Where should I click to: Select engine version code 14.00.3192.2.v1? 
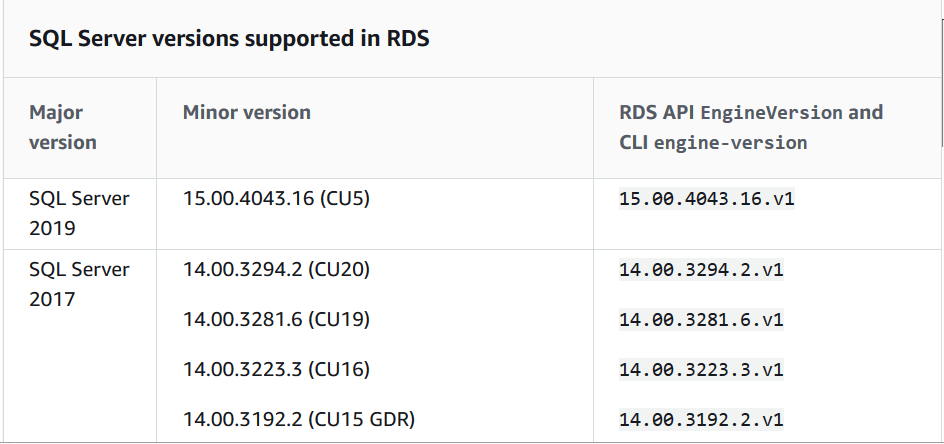pyautogui.click(x=701, y=420)
